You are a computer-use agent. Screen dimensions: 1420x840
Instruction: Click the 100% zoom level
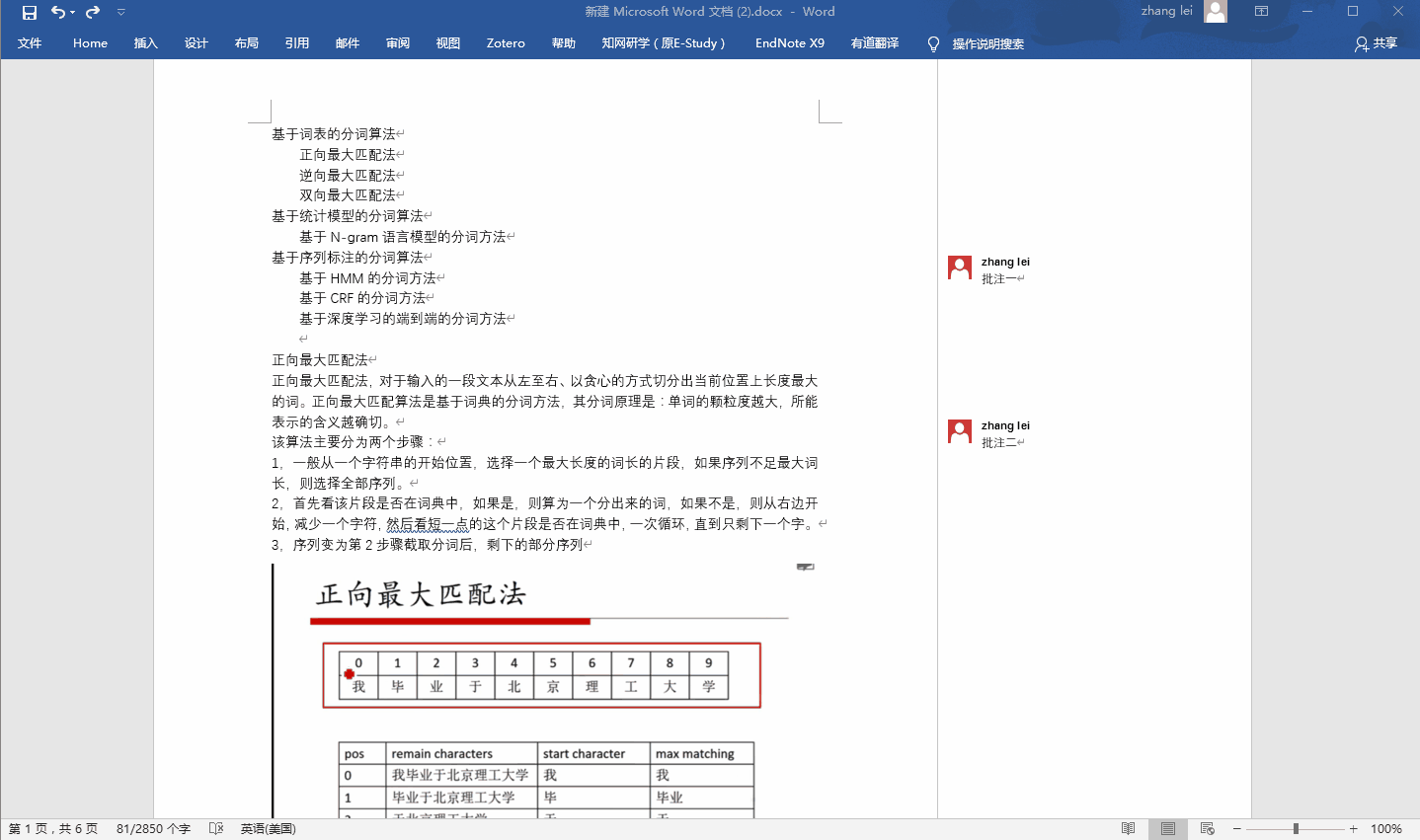pyautogui.click(x=1386, y=829)
